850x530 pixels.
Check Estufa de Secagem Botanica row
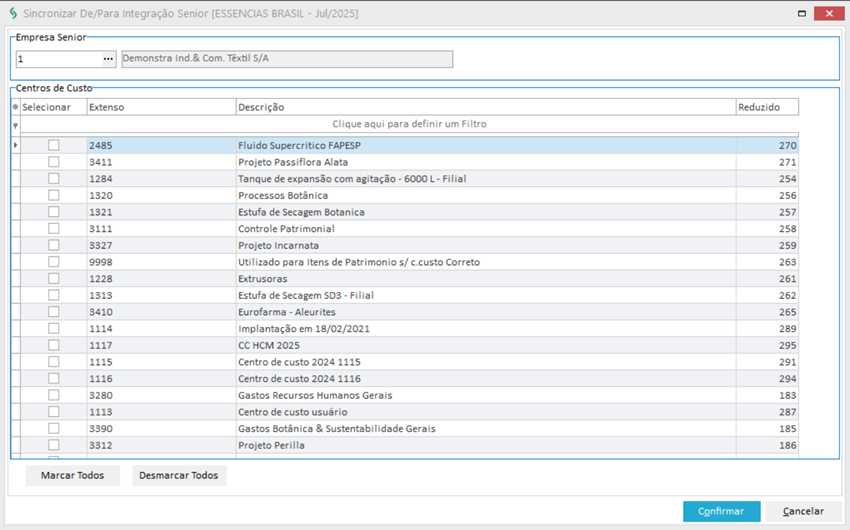tap(54, 212)
